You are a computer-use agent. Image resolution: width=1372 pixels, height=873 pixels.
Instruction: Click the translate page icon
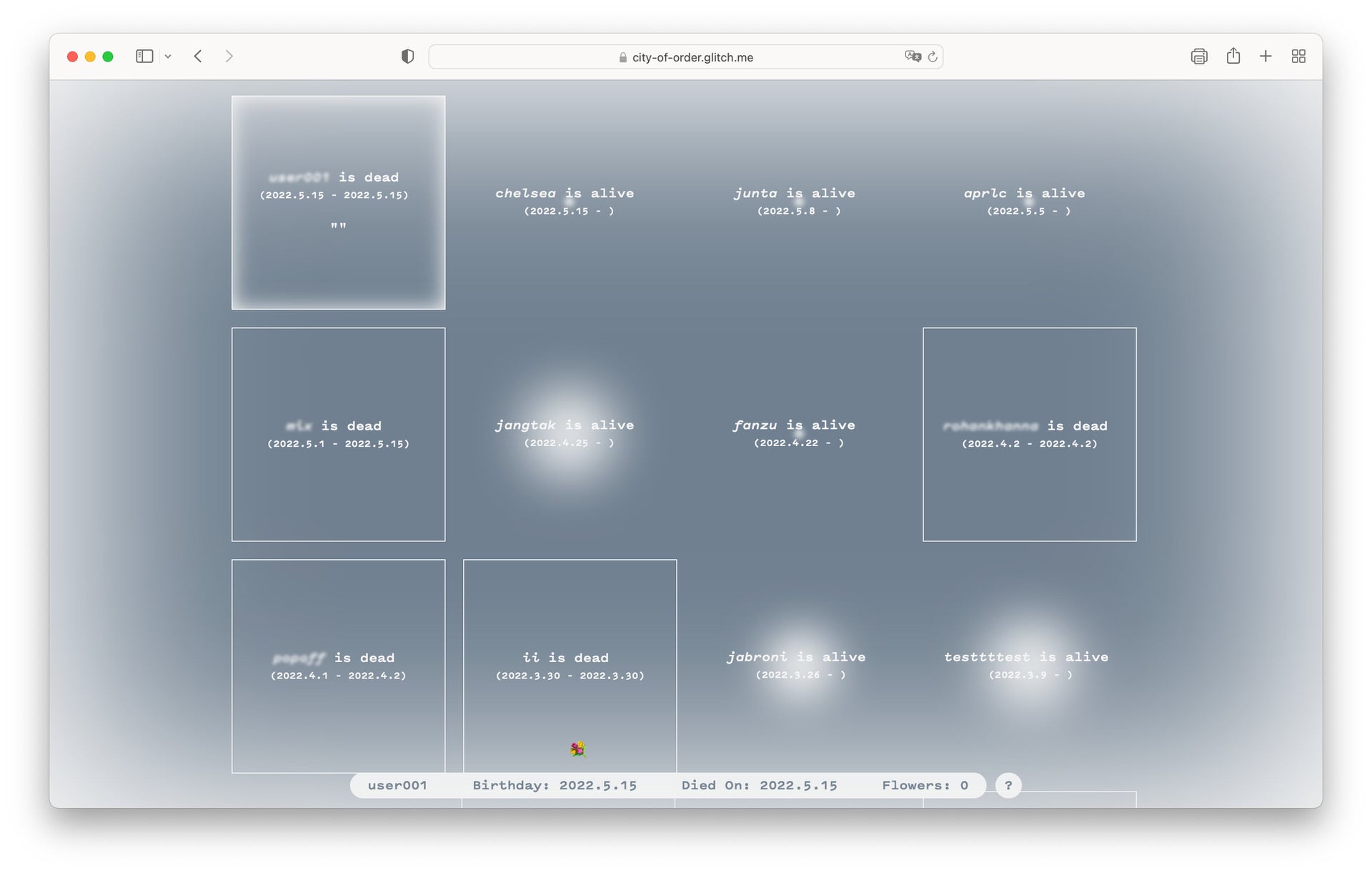913,56
